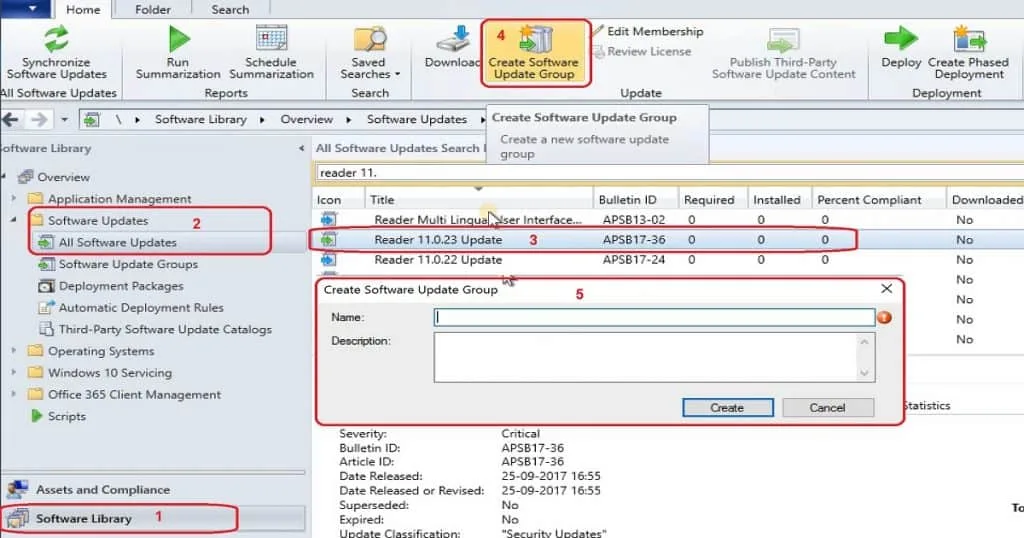Viewport: 1024px width, 538px height.
Task: Expand the Windows 10 Servicing node
Action: [x=14, y=373]
